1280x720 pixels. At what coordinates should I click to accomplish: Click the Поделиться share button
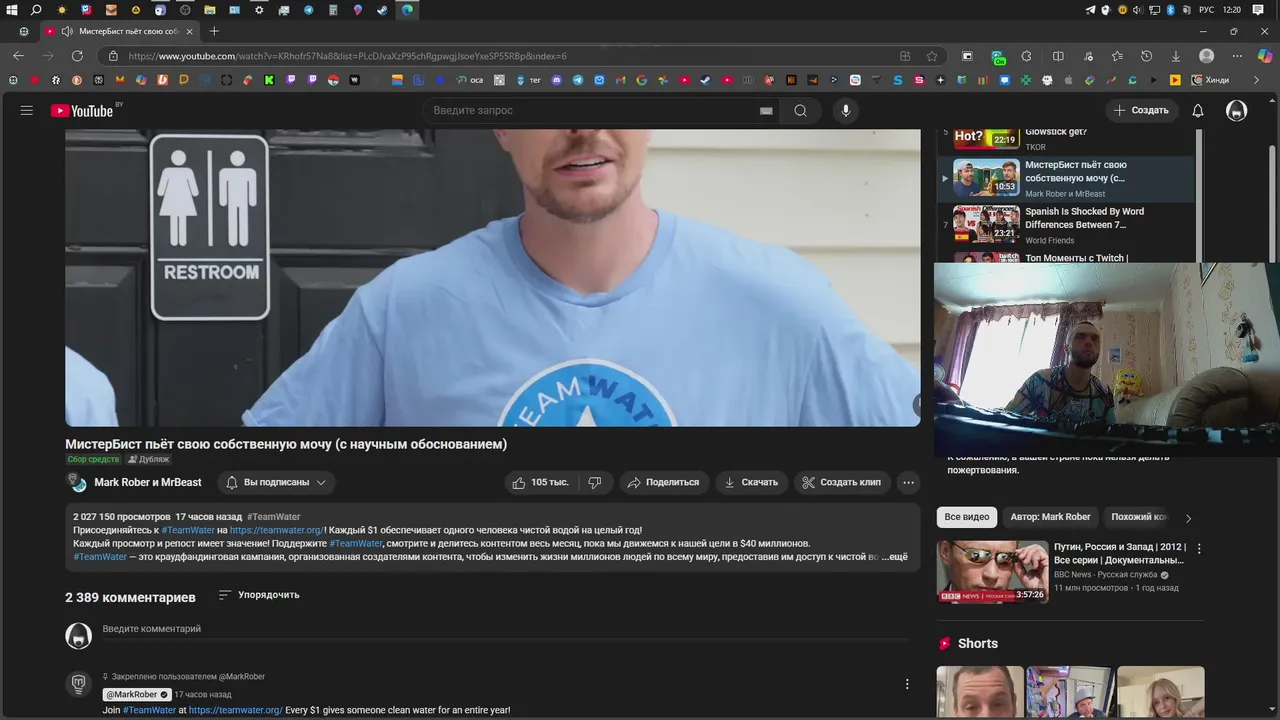(663, 482)
